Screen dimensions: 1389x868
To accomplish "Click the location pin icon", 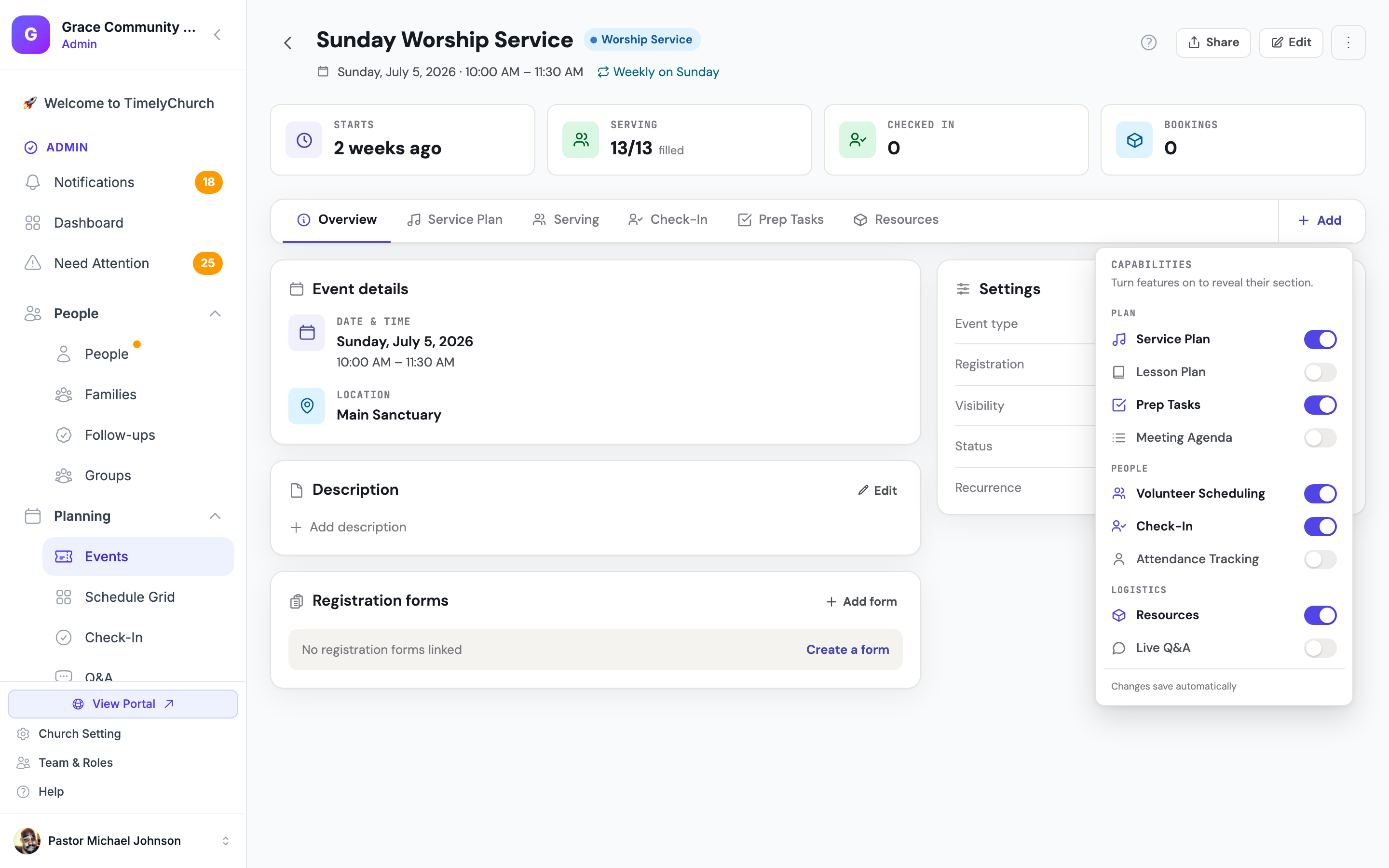I will [307, 406].
